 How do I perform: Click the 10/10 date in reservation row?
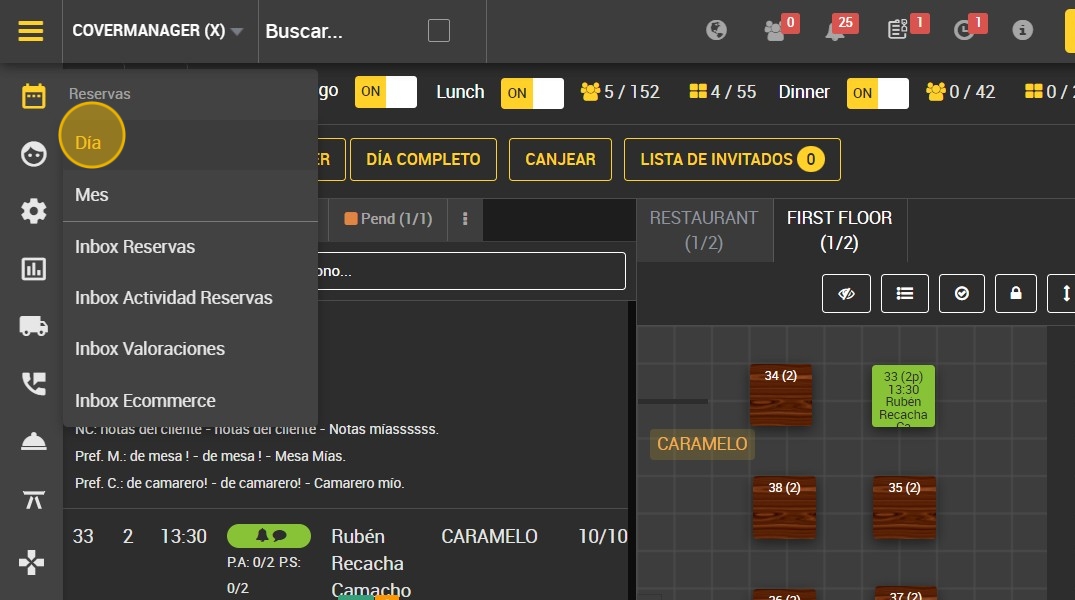[x=603, y=536]
